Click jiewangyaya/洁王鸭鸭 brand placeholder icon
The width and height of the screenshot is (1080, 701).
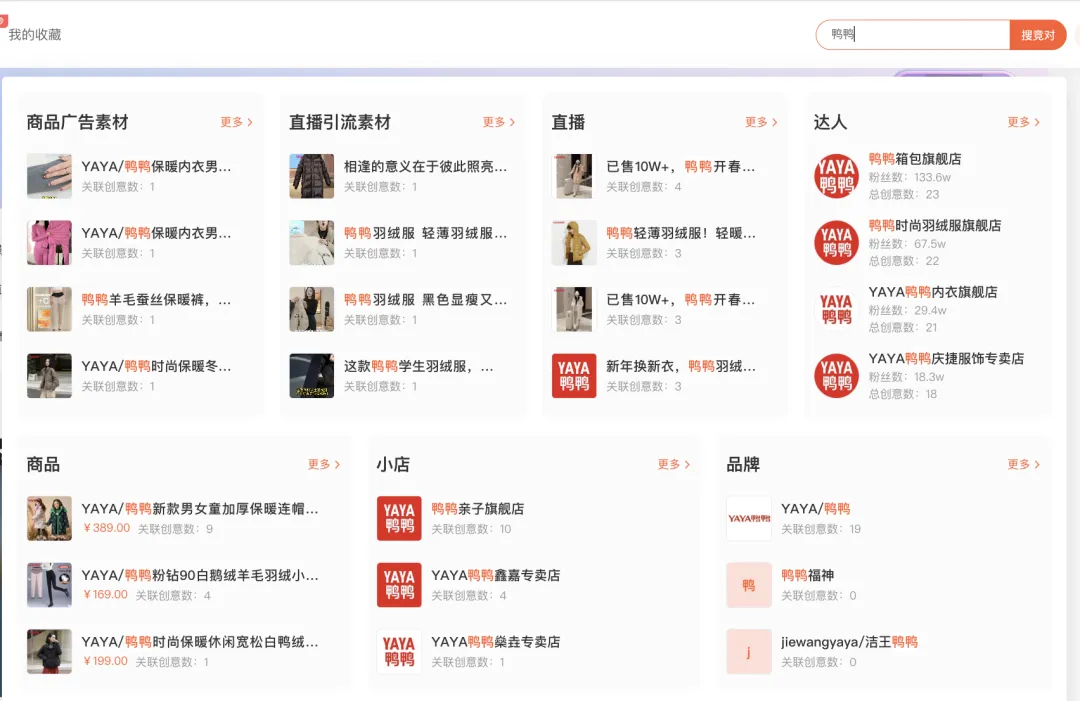749,651
